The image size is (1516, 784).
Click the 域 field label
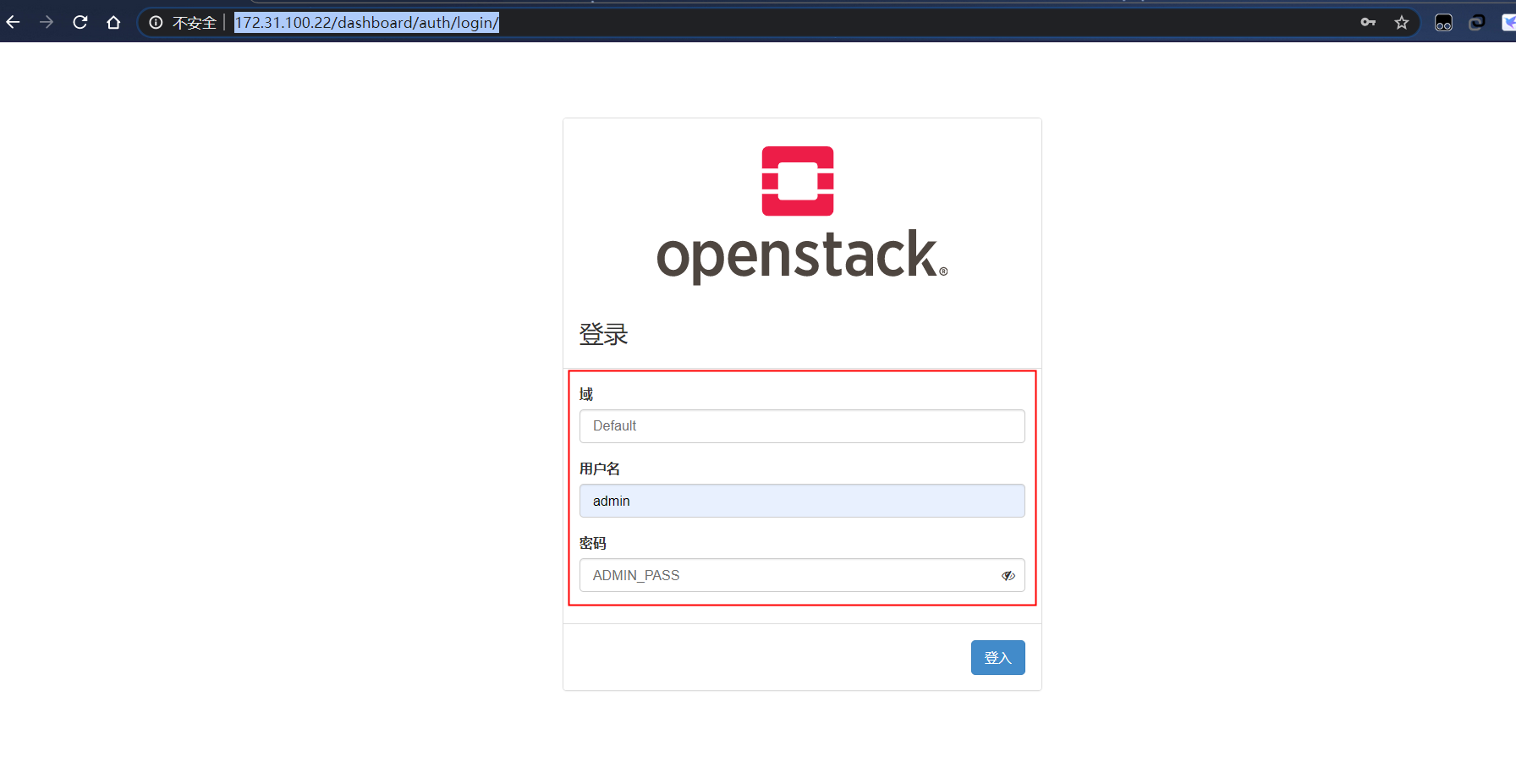point(586,394)
